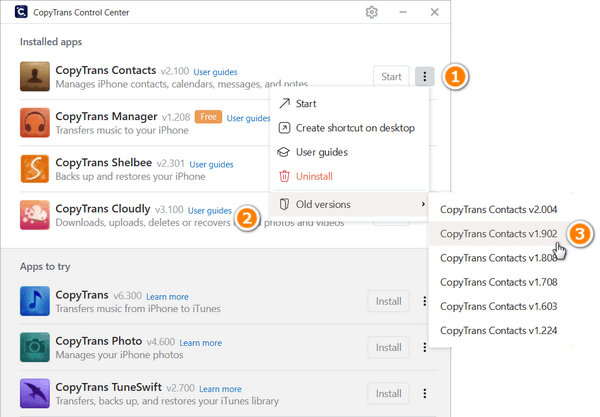Click the CopyTrans Contacts app icon
Screen dimensions: 600x417
click(x=35, y=77)
